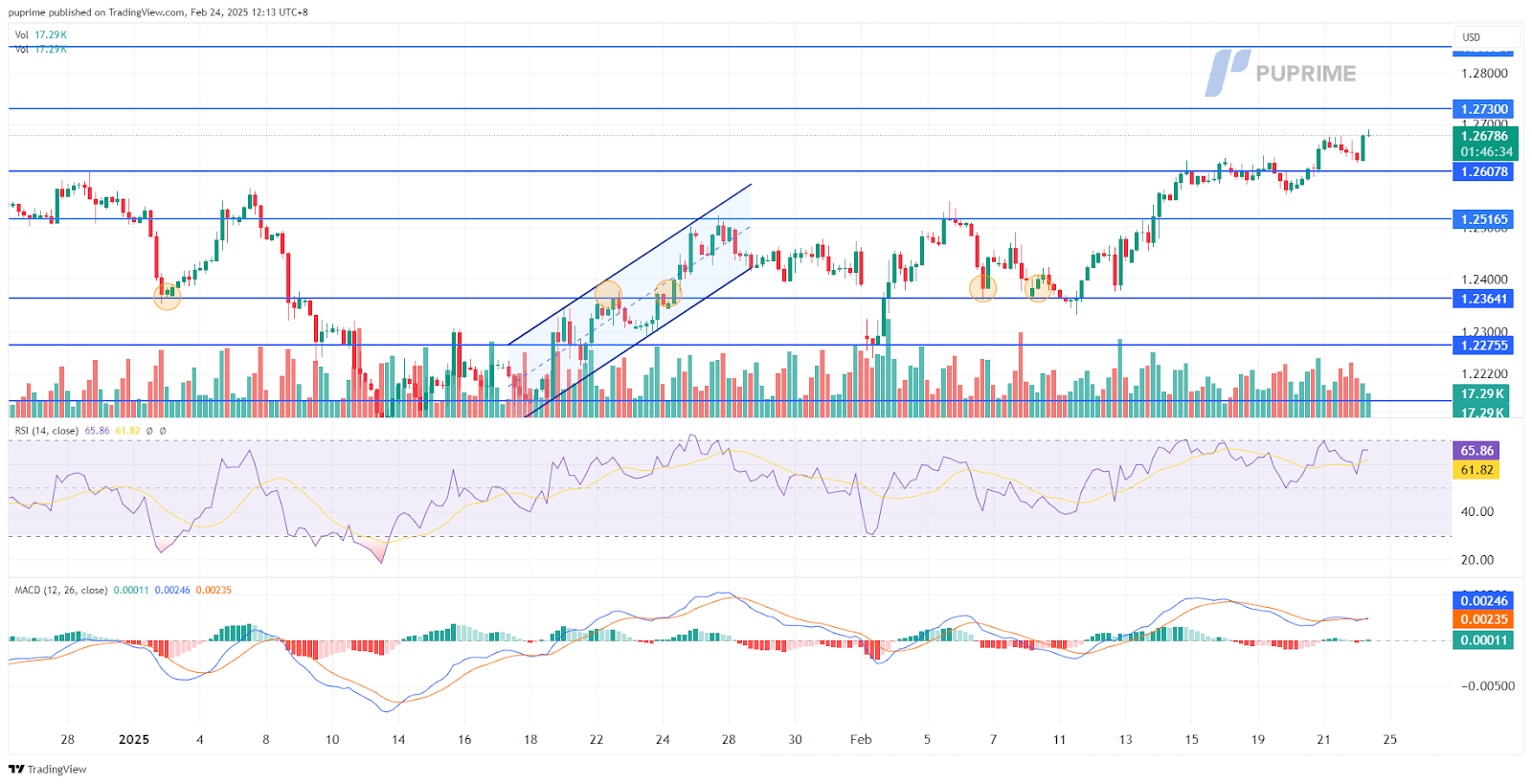Click the current price label 1.26786
This screenshot has width=1532, height=784.
[1485, 136]
